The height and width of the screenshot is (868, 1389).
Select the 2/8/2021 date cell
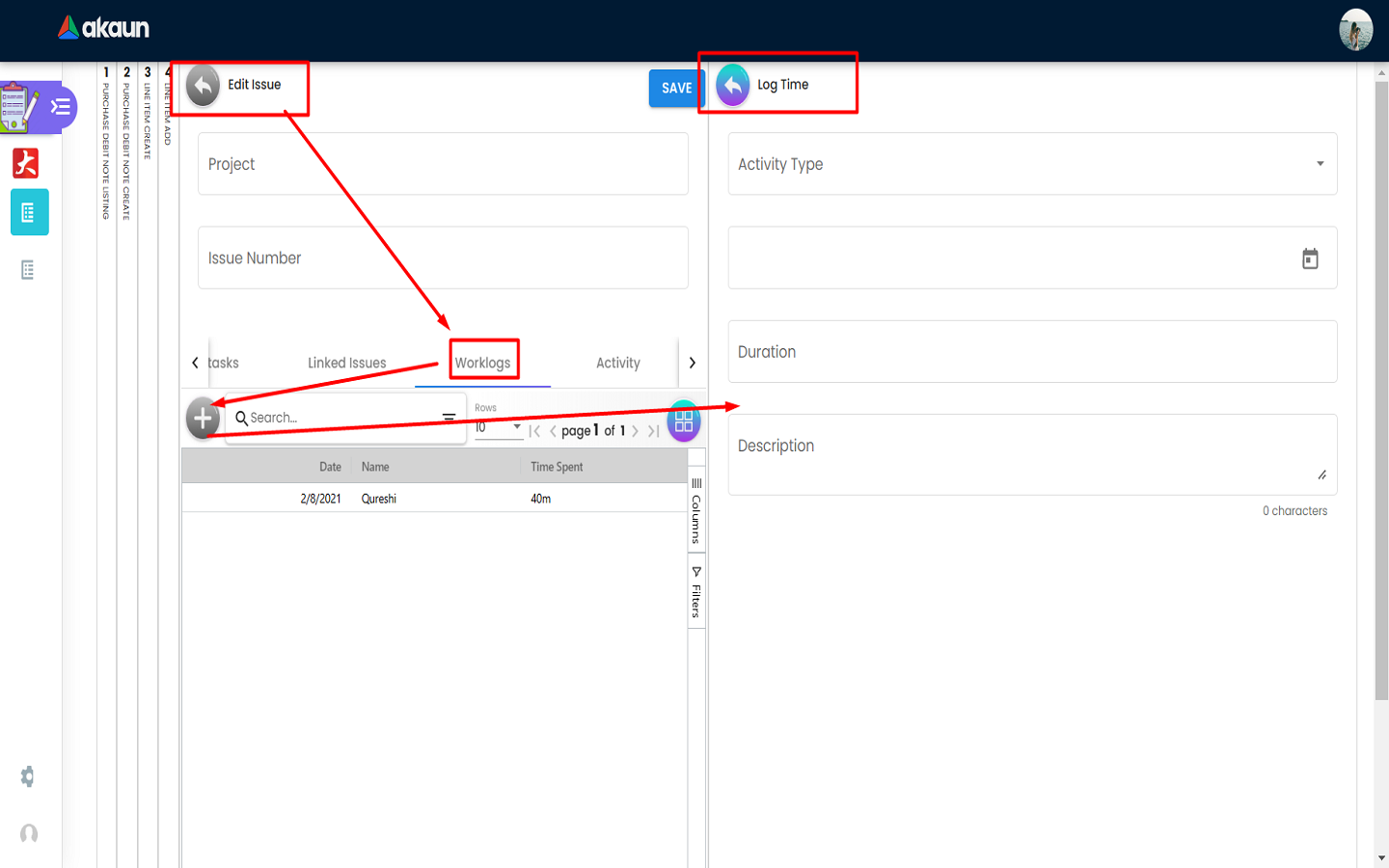pyautogui.click(x=320, y=499)
